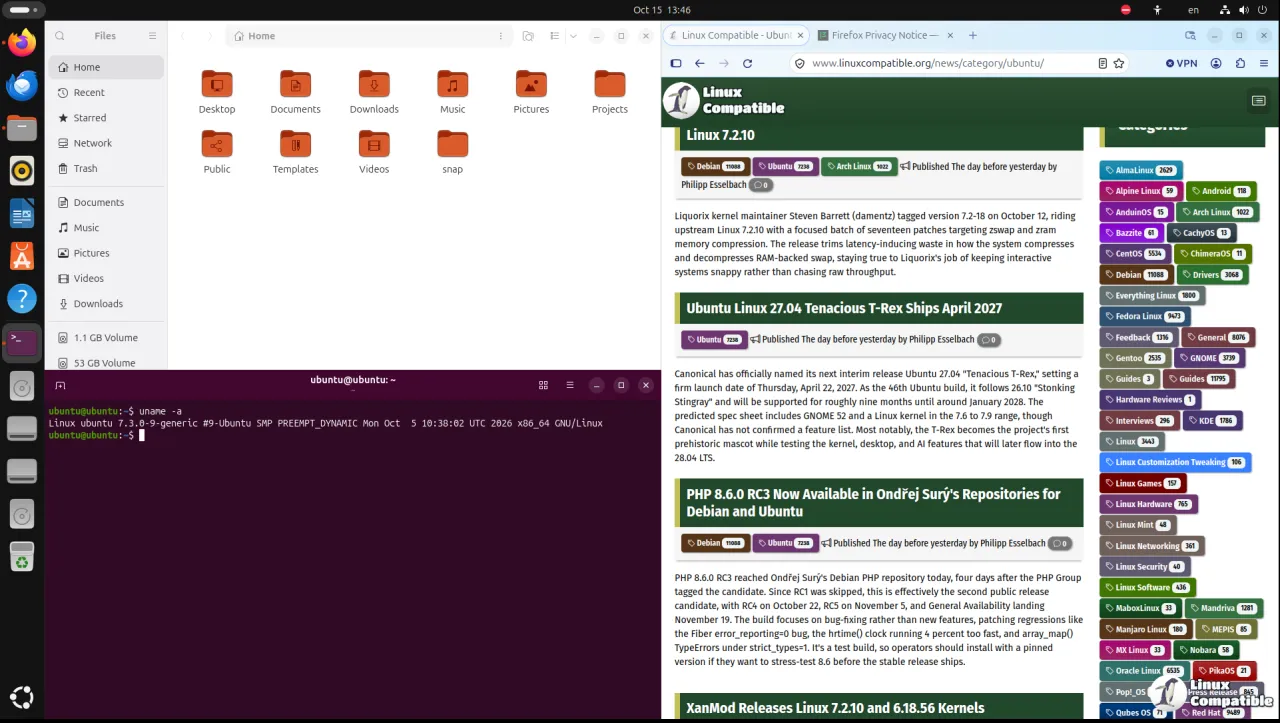Open a new Firefox tab

[972, 35]
